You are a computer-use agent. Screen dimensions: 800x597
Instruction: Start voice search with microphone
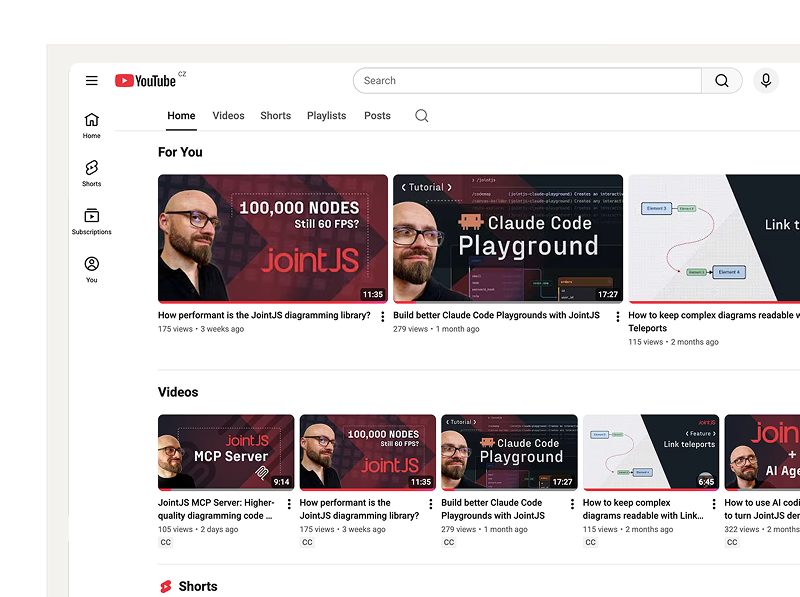point(766,81)
